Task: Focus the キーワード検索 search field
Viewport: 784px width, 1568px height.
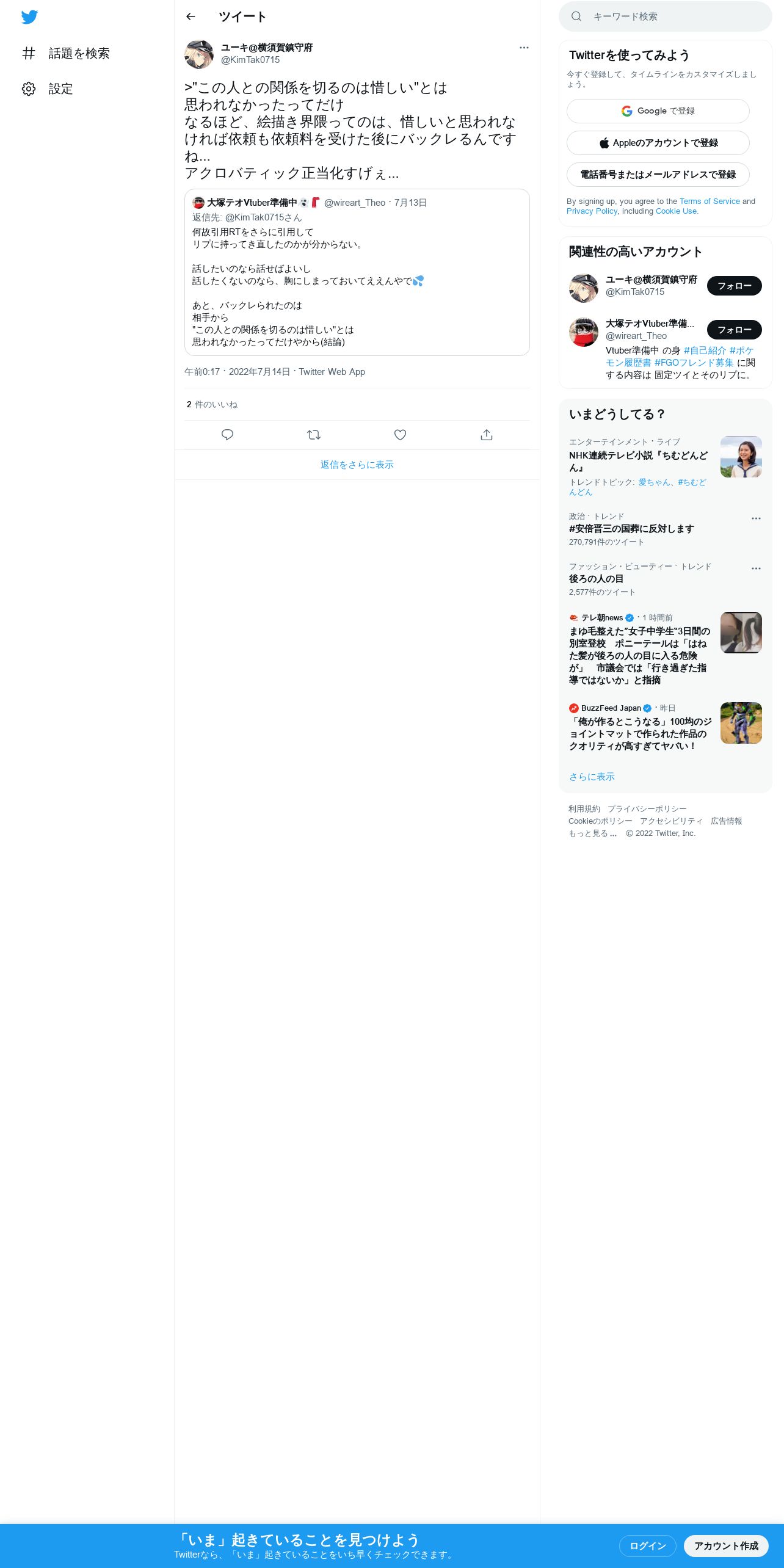Action: point(666,16)
